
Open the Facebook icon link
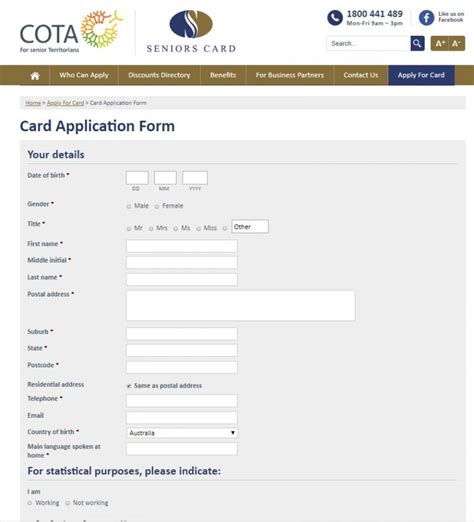pos(426,18)
